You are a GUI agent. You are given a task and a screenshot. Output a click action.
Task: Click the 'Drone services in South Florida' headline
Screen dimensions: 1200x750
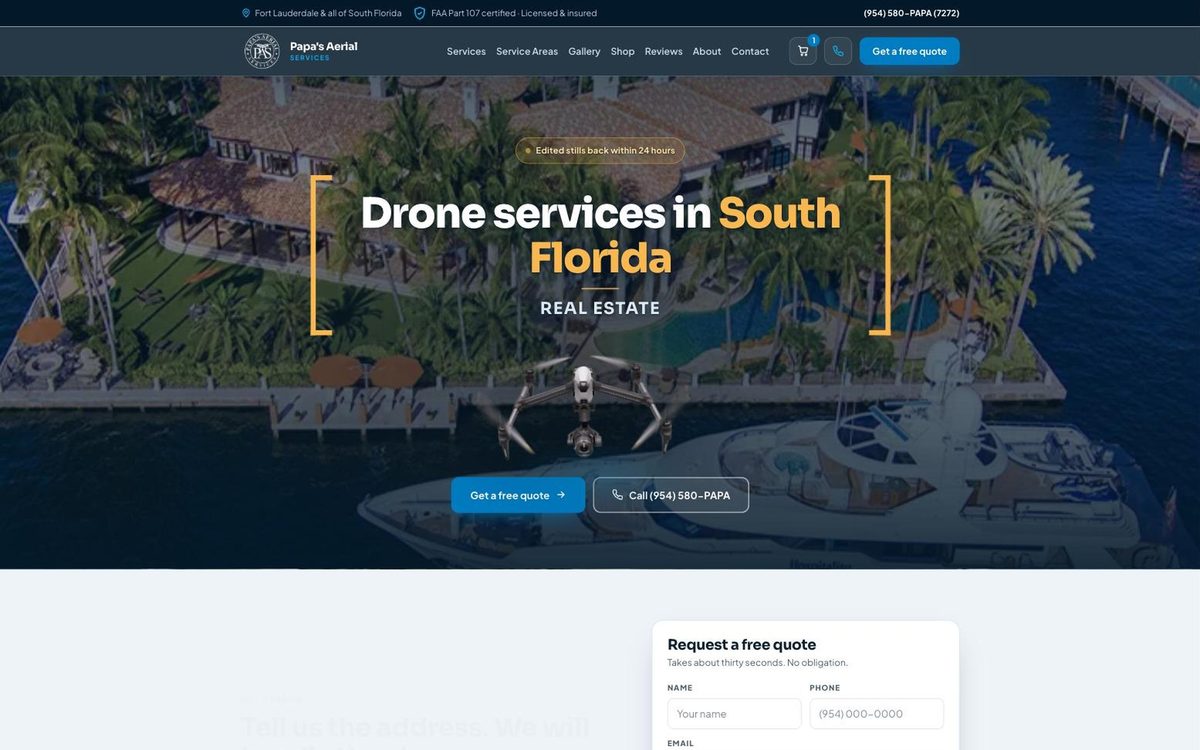(x=600, y=235)
